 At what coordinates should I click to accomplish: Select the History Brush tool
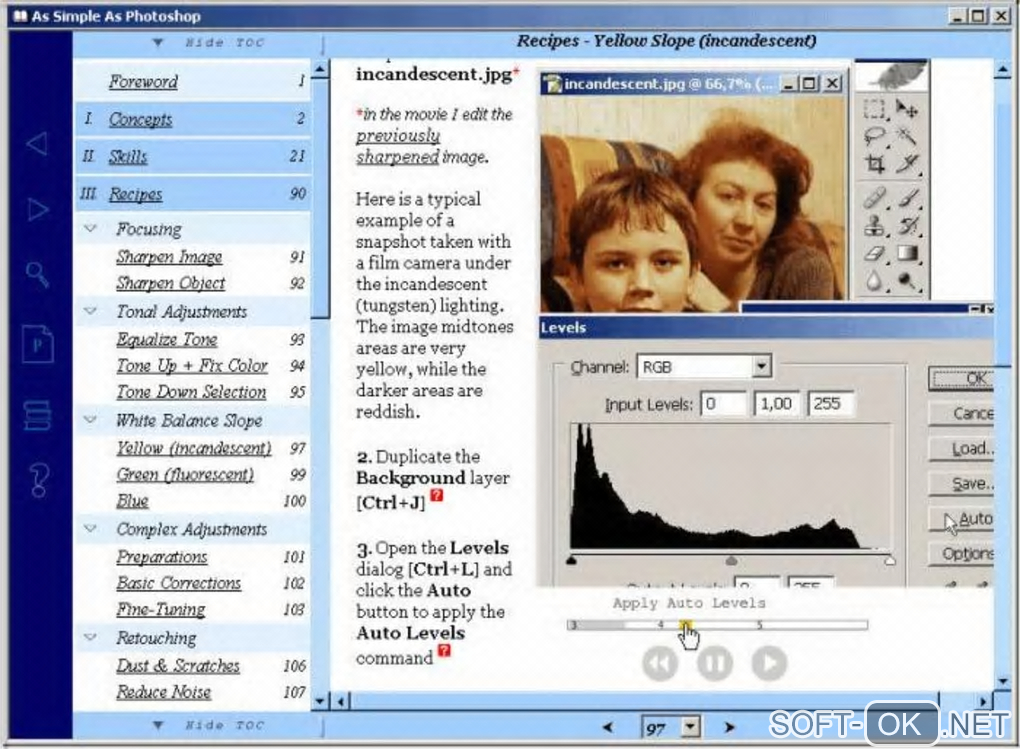[x=907, y=225]
